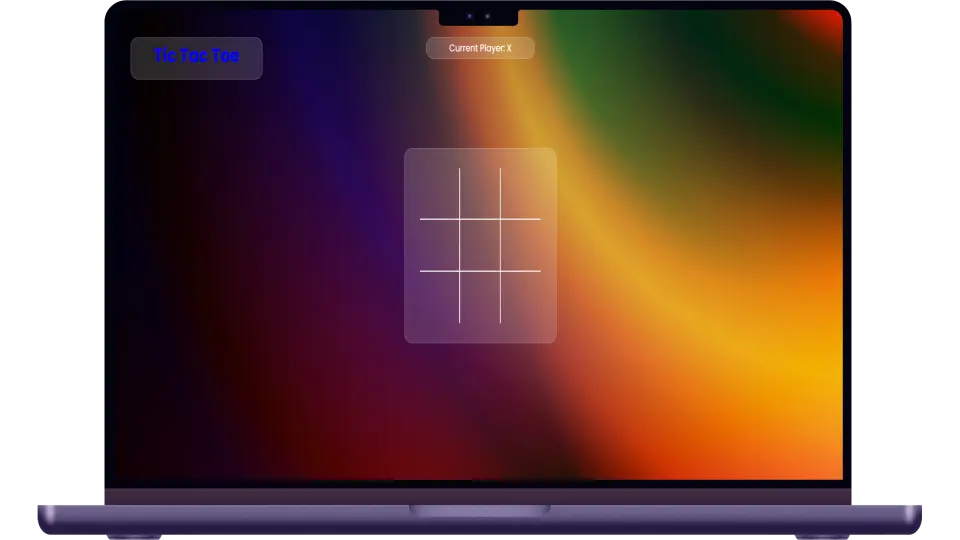Choose the middle-right cell of the grid
This screenshot has height=540, width=960.
click(x=520, y=245)
